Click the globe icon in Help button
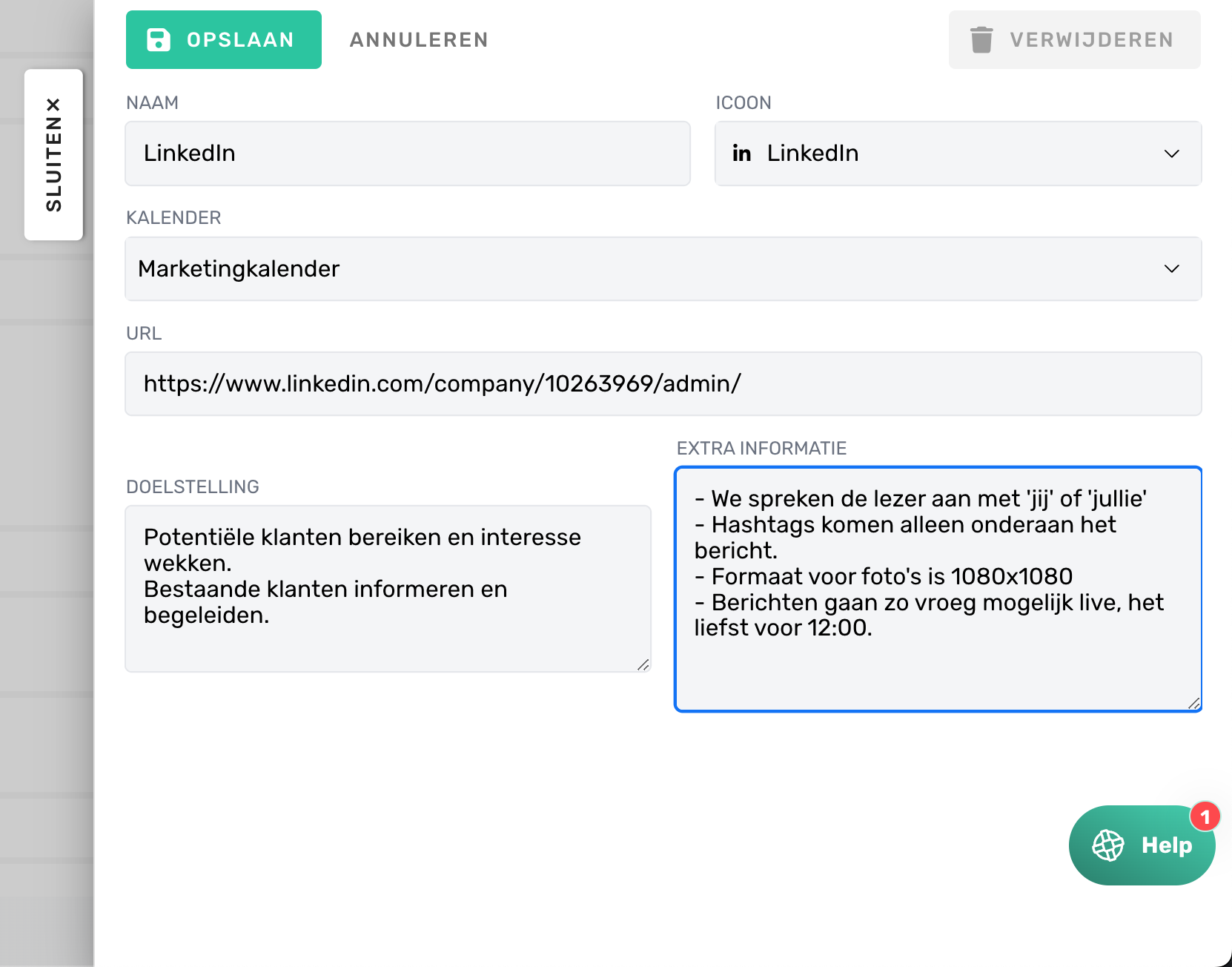Viewport: 1232px width, 967px height. (x=1108, y=845)
